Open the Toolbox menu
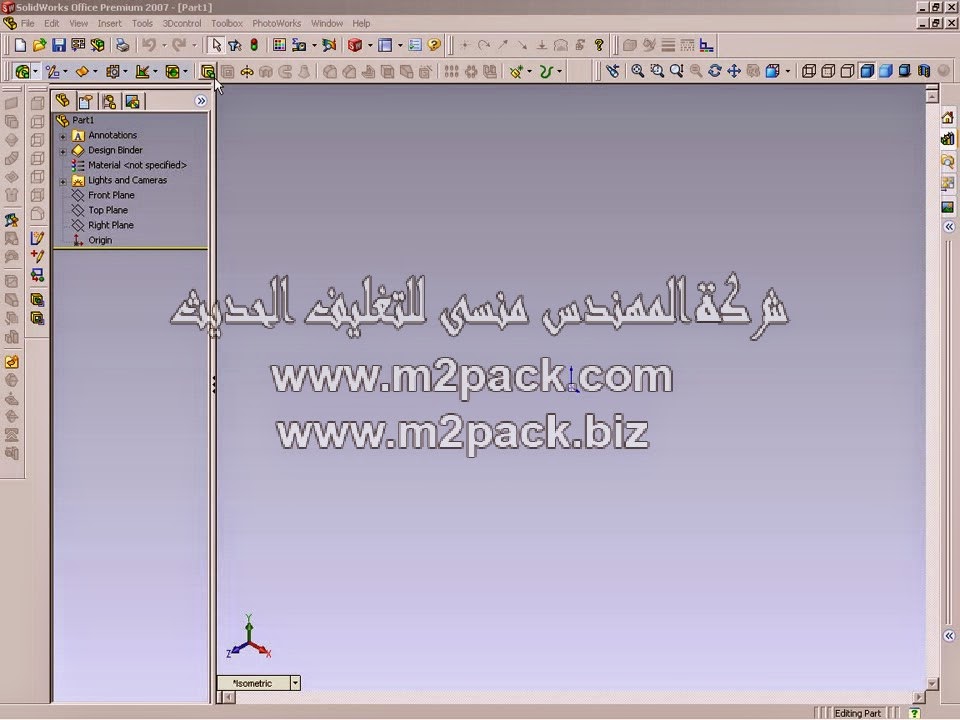 pyautogui.click(x=227, y=23)
